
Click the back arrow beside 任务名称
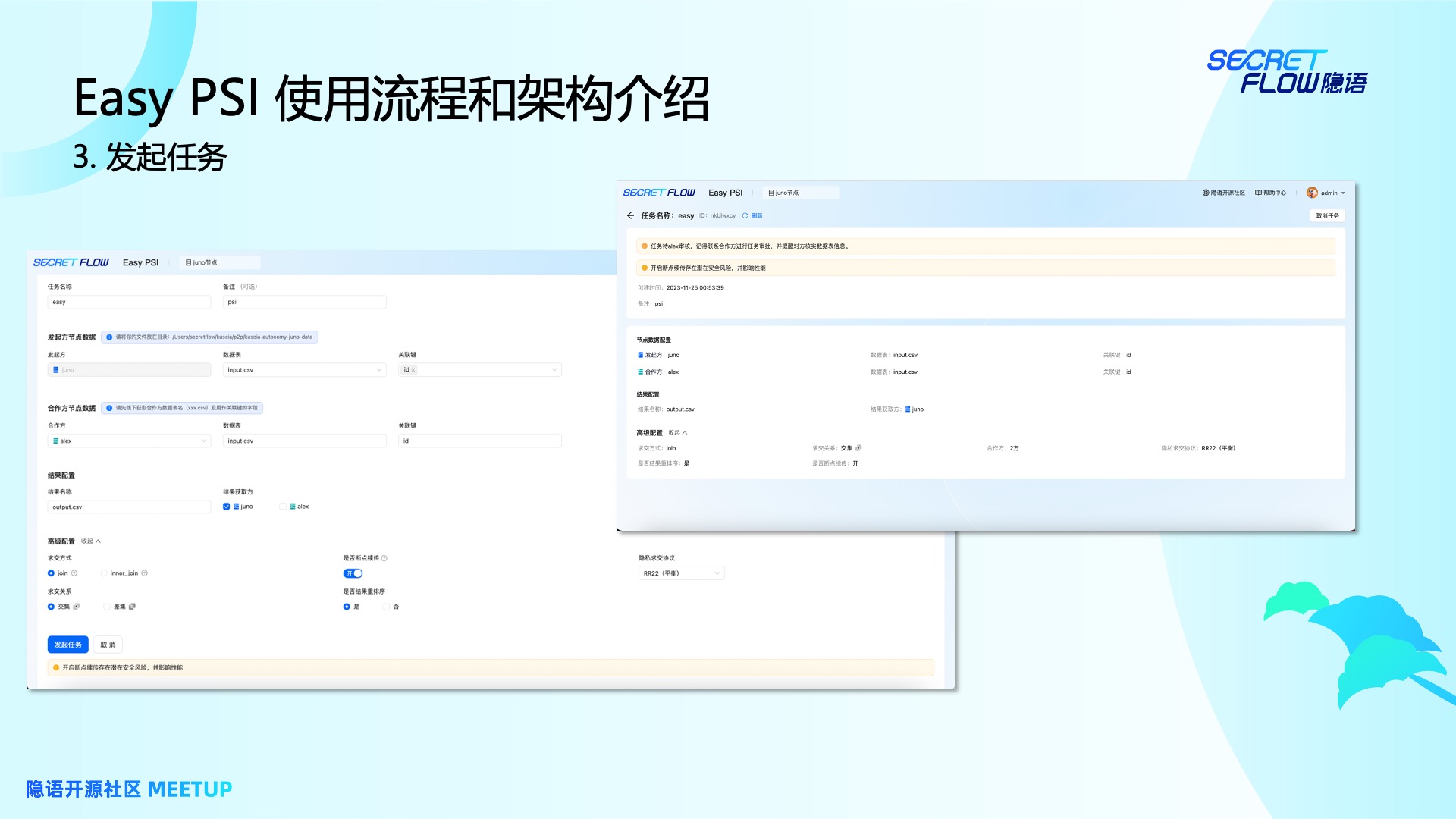630,216
